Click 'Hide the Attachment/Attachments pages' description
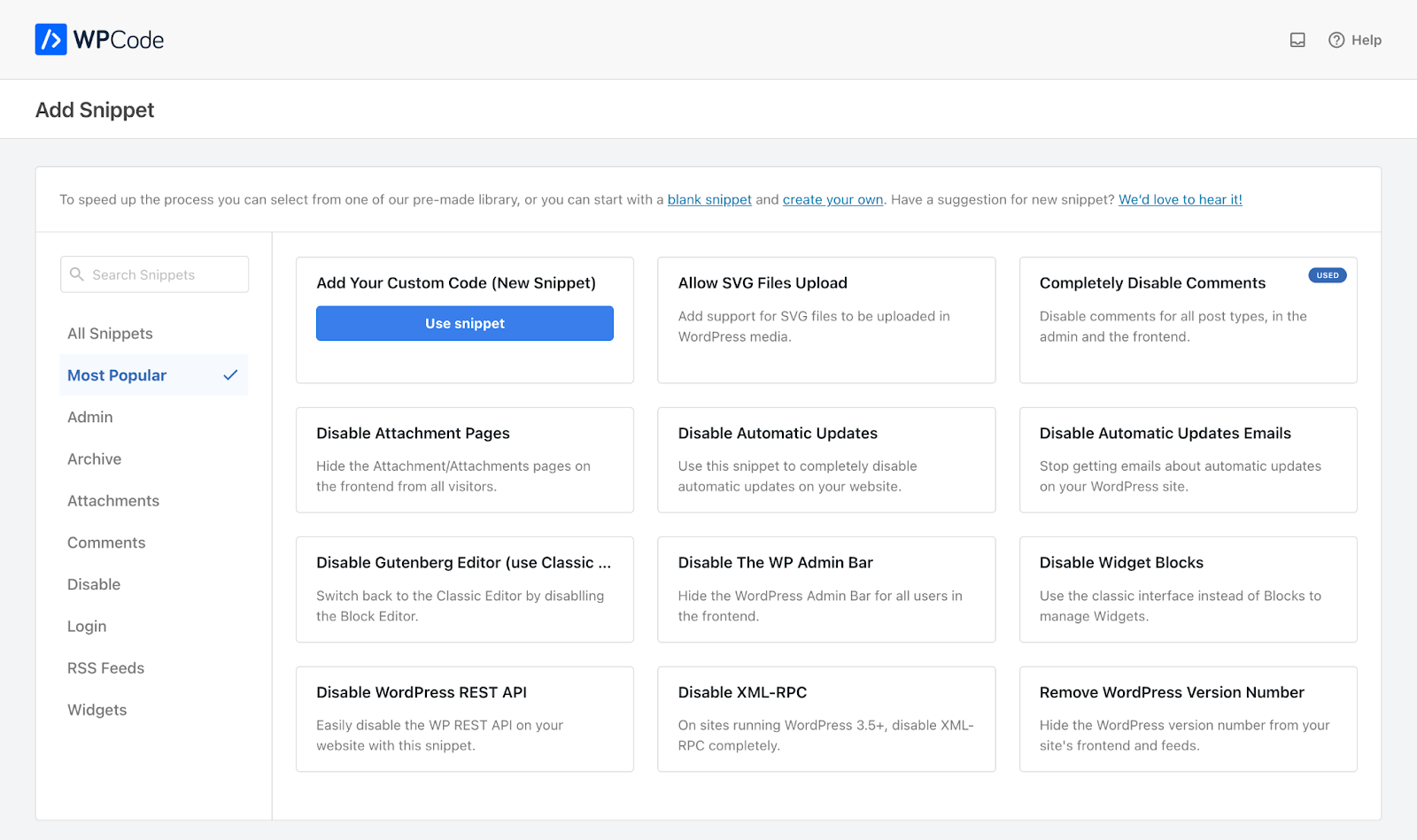 453,476
